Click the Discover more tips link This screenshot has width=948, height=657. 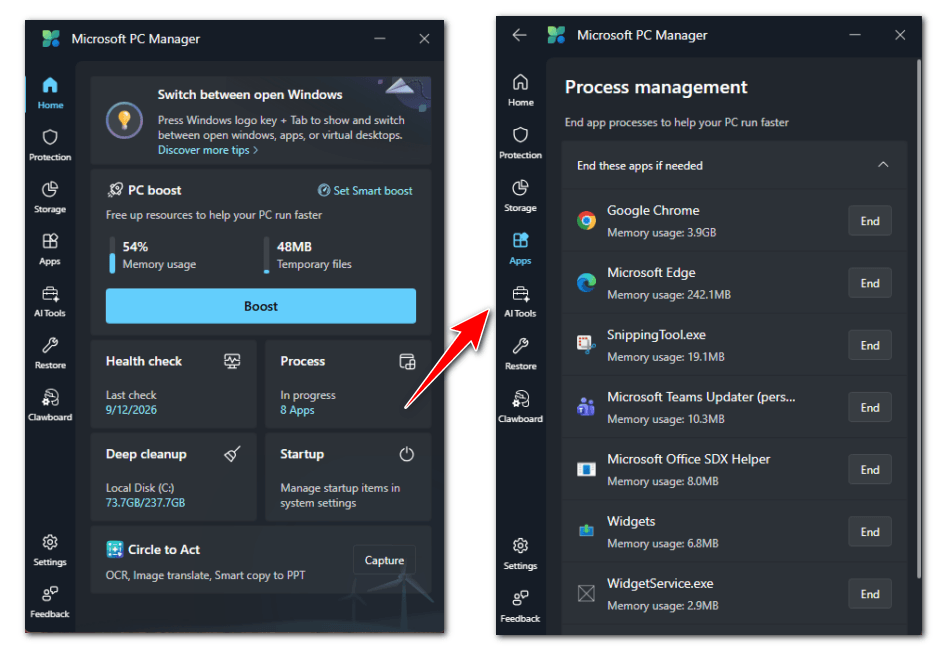(x=207, y=150)
